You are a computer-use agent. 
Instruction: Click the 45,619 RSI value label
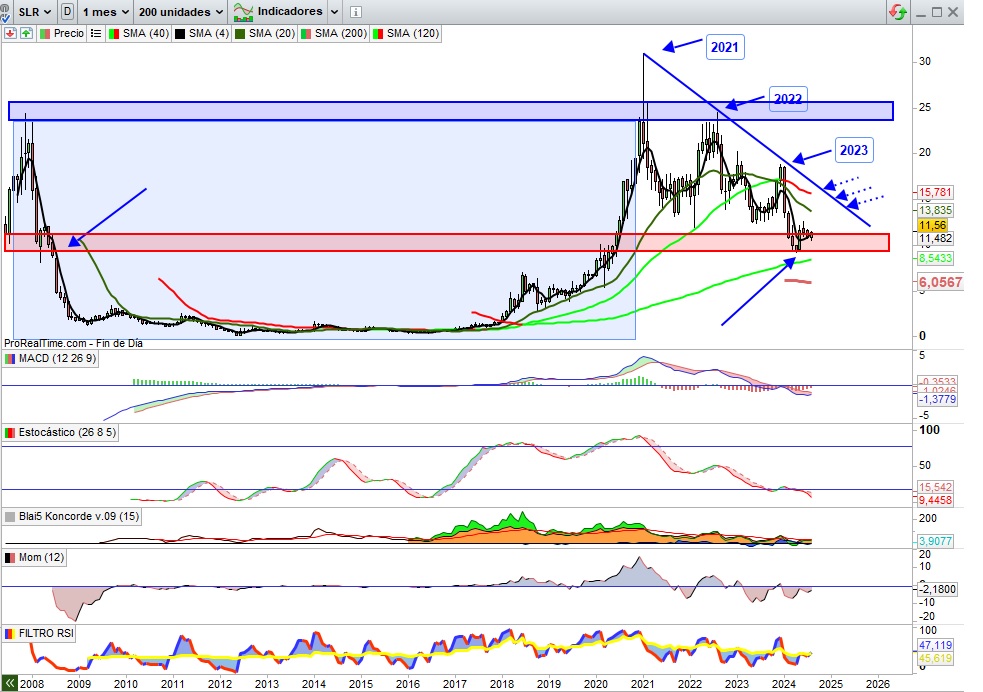click(935, 658)
